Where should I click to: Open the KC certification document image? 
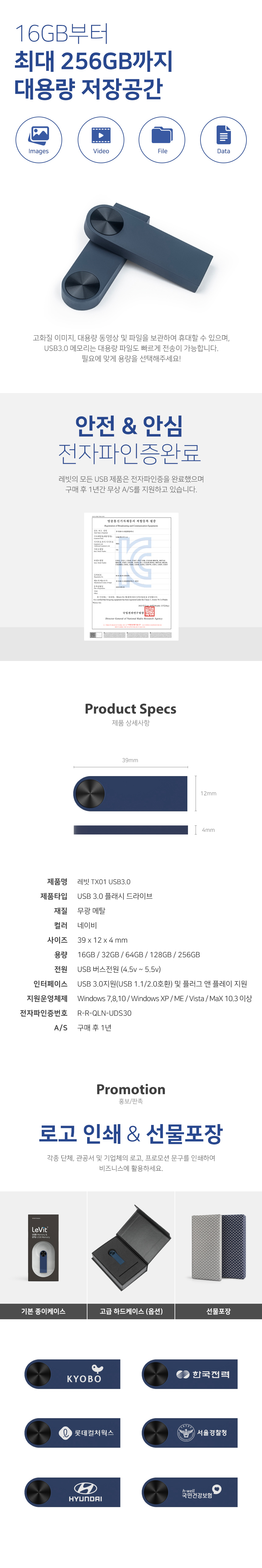pyautogui.click(x=131, y=576)
